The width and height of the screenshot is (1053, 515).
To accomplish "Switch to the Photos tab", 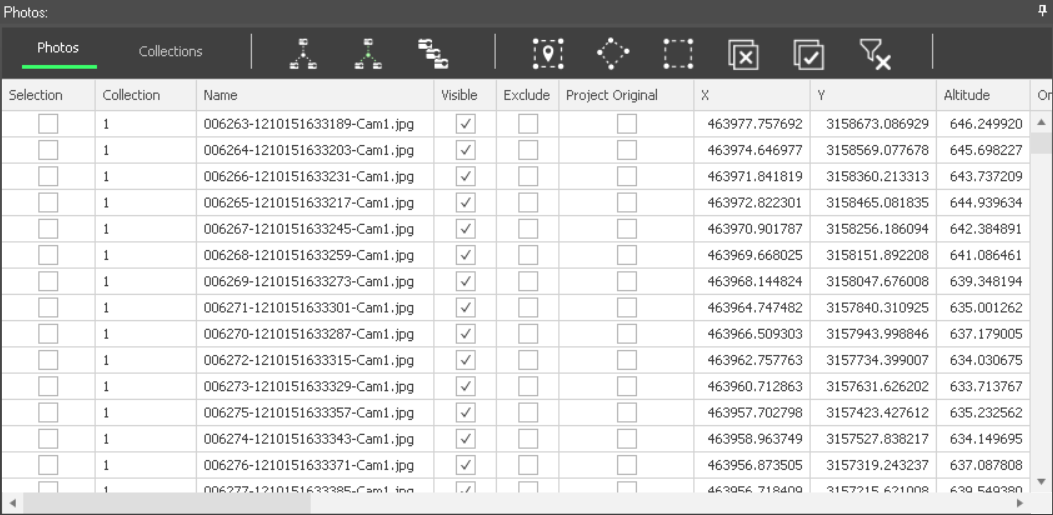I will pos(58,48).
